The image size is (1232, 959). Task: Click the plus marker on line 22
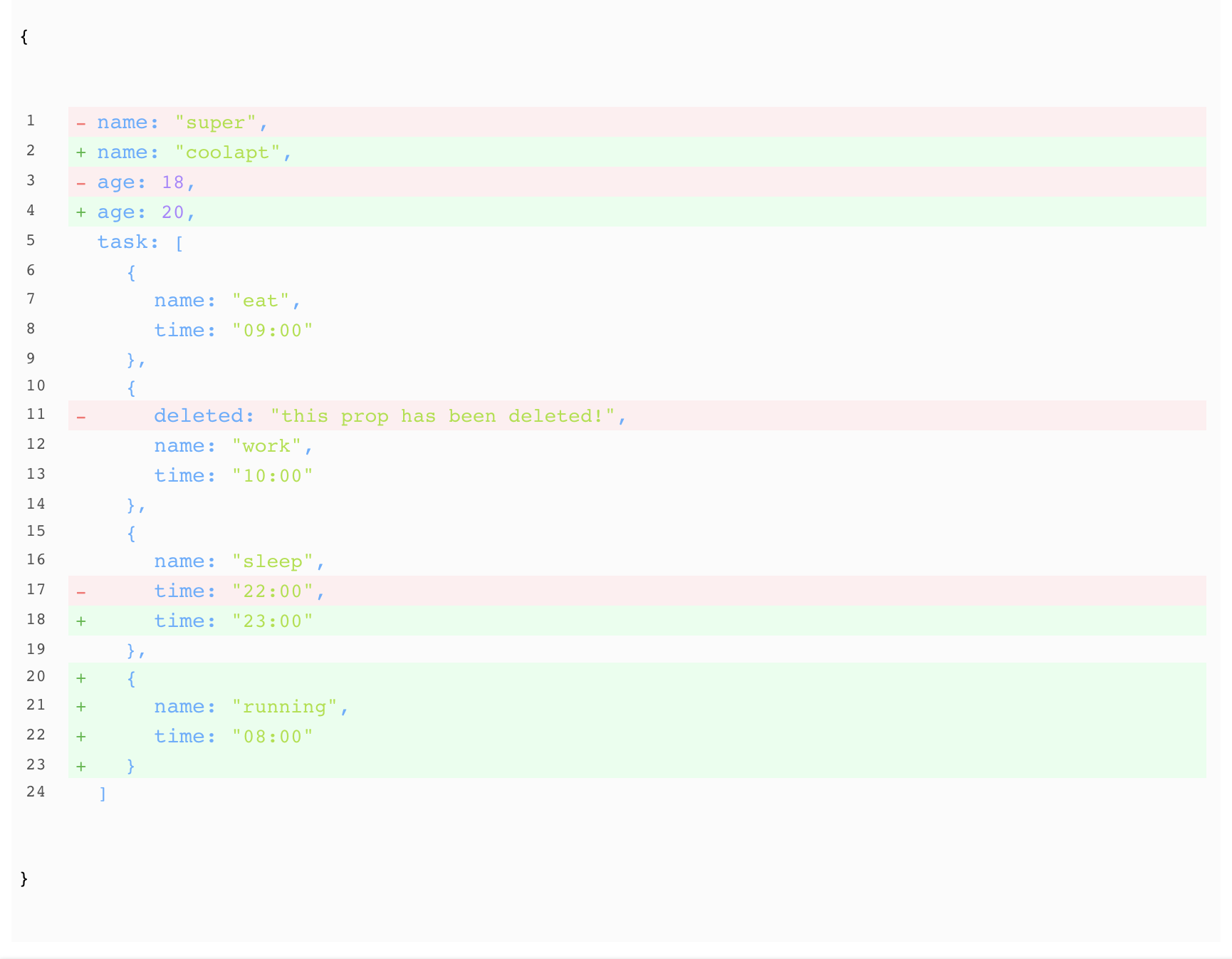81,737
